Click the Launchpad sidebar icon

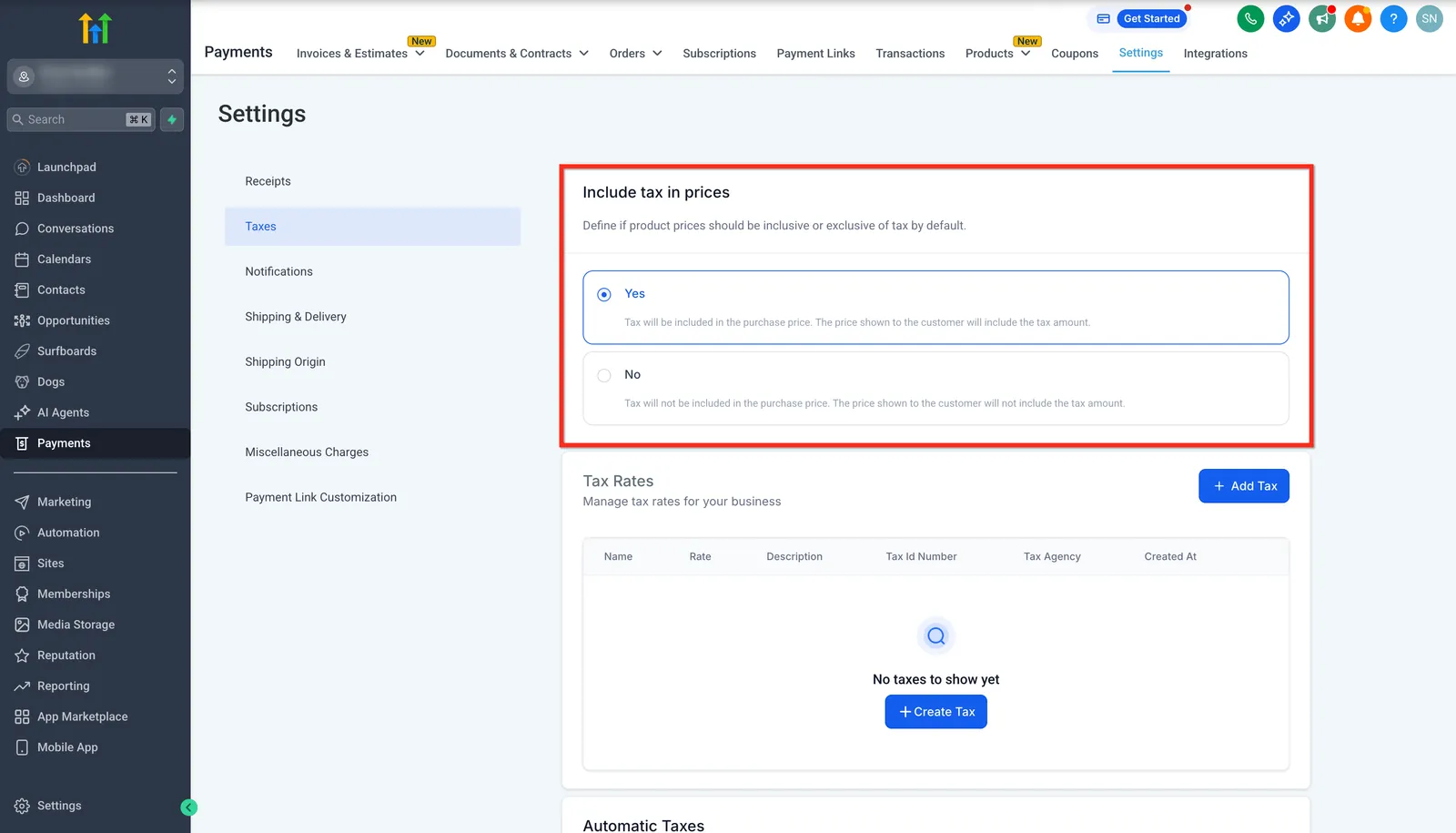(x=22, y=168)
